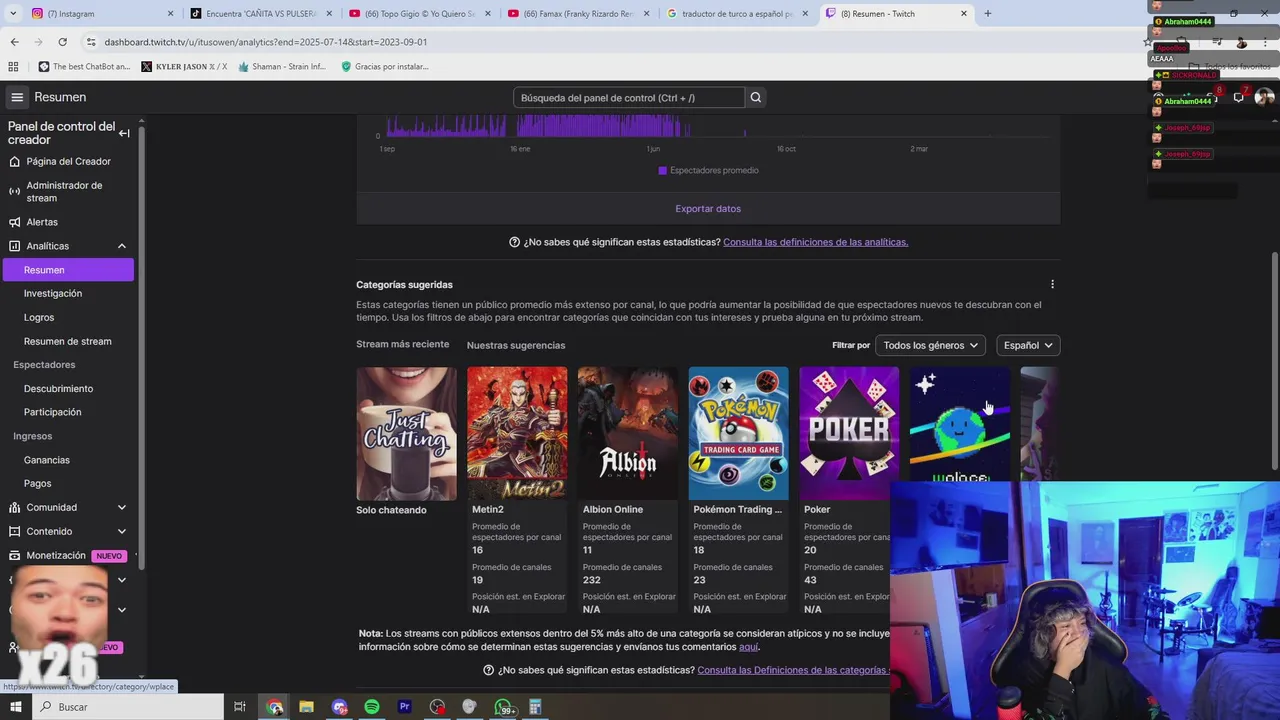Image resolution: width=1280 pixels, height=720 pixels.
Task: Switch to the traductor de turco tab
Action: pos(737,14)
